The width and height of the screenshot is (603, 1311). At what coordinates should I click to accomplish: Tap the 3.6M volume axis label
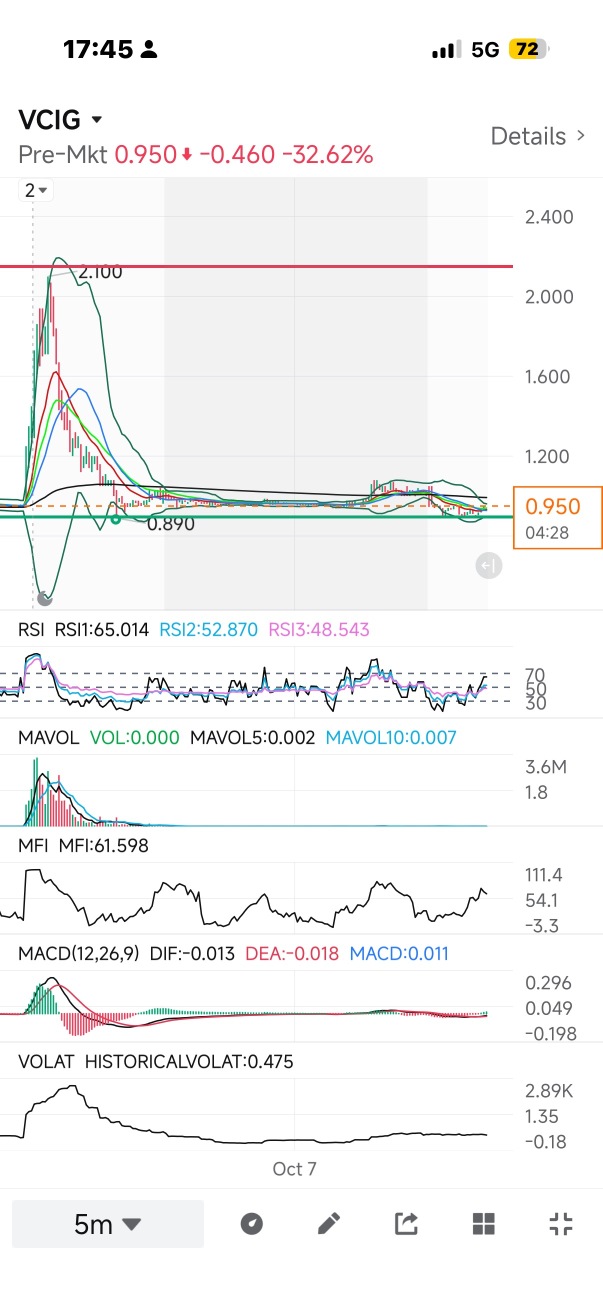(x=548, y=768)
